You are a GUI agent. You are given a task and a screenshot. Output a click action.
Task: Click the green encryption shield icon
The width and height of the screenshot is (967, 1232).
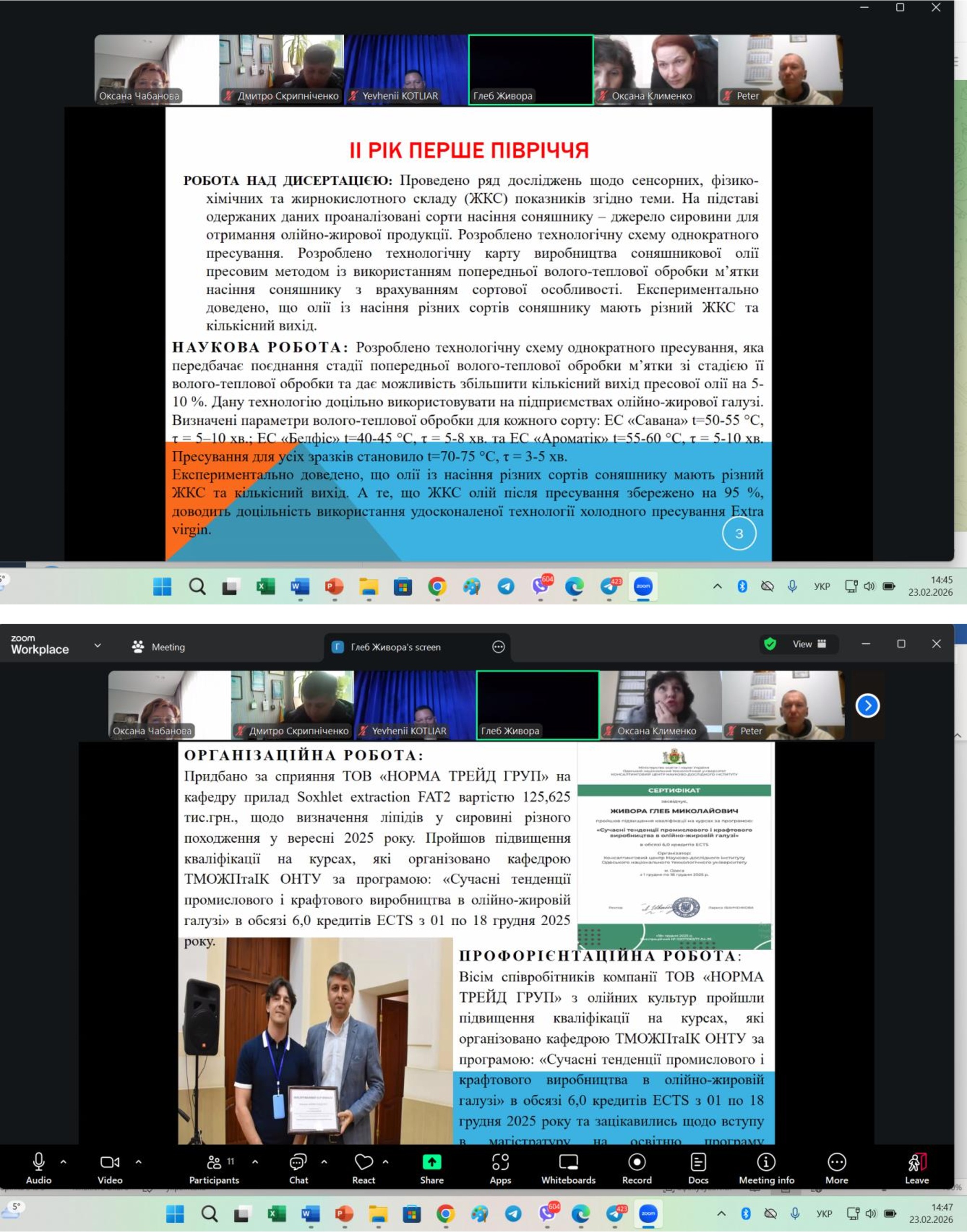pos(770,644)
